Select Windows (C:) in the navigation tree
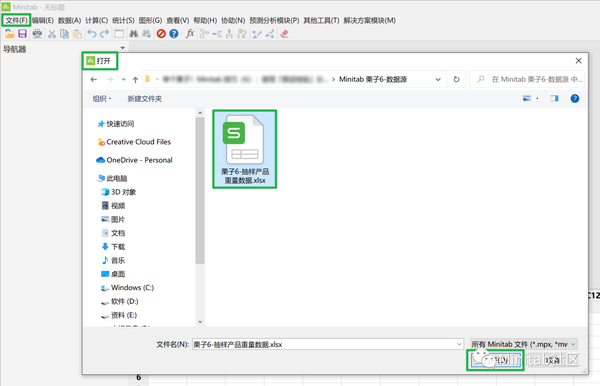The width and height of the screenshot is (600, 386). click(128, 288)
